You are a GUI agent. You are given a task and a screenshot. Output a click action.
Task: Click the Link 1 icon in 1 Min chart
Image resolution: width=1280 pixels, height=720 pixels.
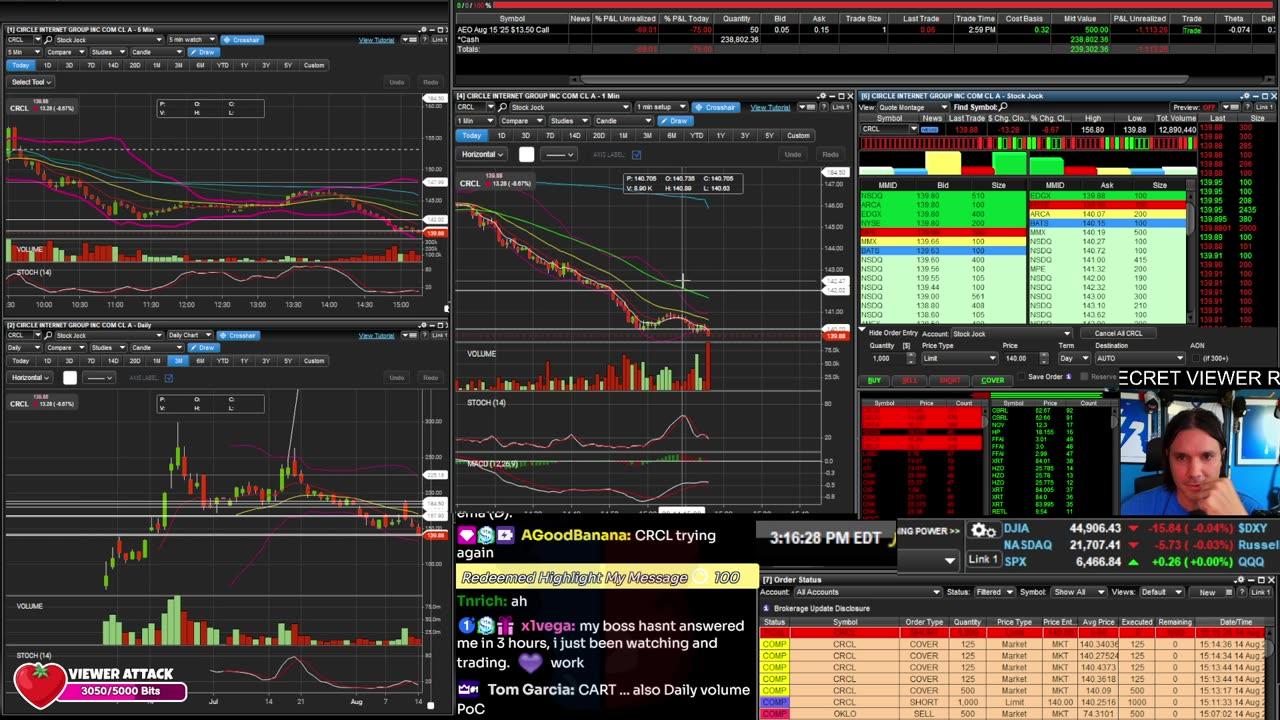coord(842,107)
